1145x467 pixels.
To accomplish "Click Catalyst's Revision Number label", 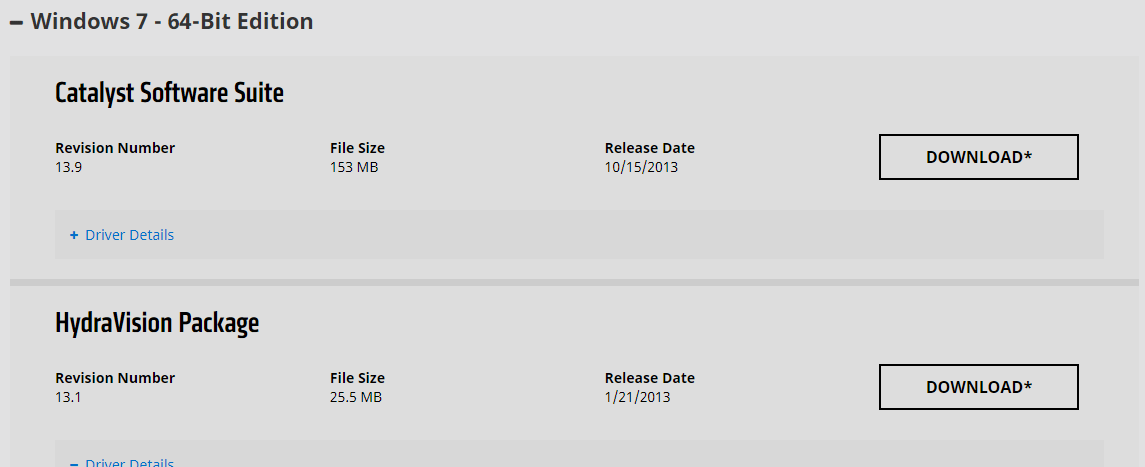I will tap(115, 148).
